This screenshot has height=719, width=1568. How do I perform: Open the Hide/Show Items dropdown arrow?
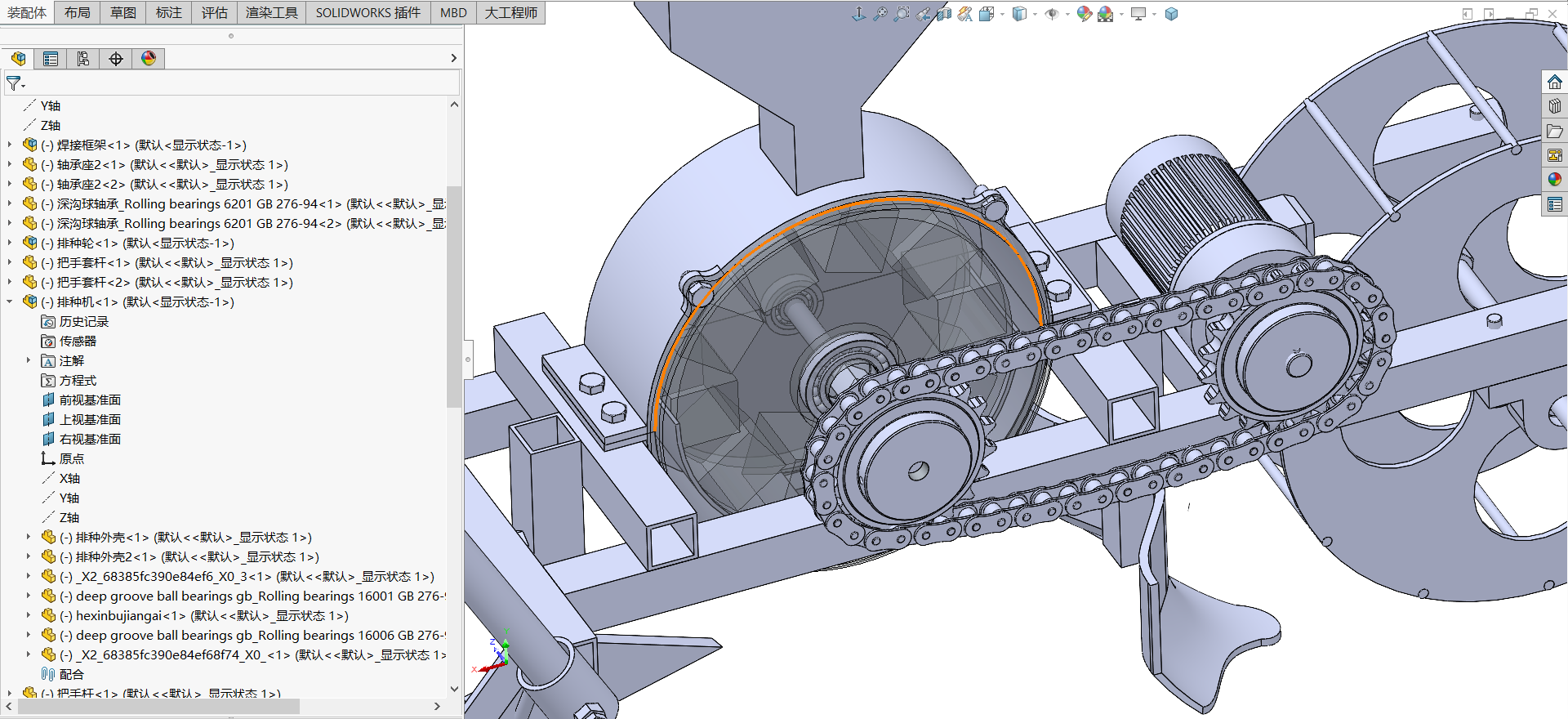tap(1067, 14)
